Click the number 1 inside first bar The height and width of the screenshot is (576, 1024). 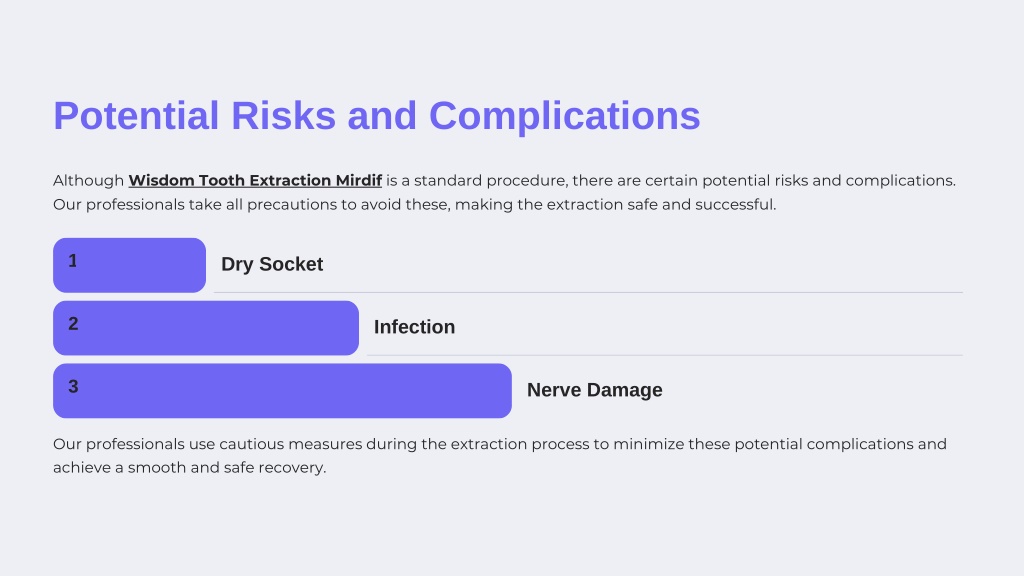coord(72,261)
